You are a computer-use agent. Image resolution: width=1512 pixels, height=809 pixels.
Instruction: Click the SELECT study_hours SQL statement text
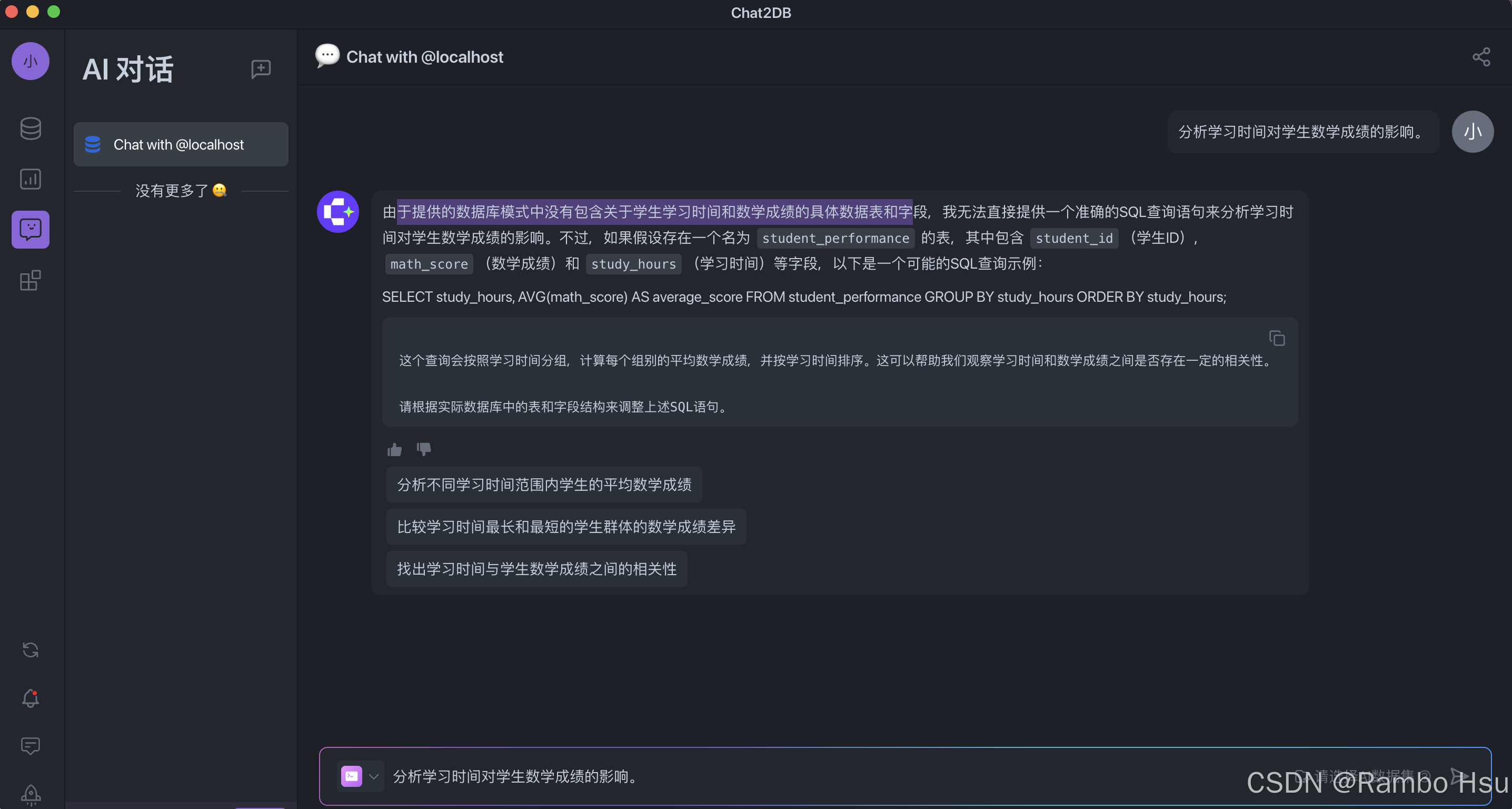coord(804,297)
